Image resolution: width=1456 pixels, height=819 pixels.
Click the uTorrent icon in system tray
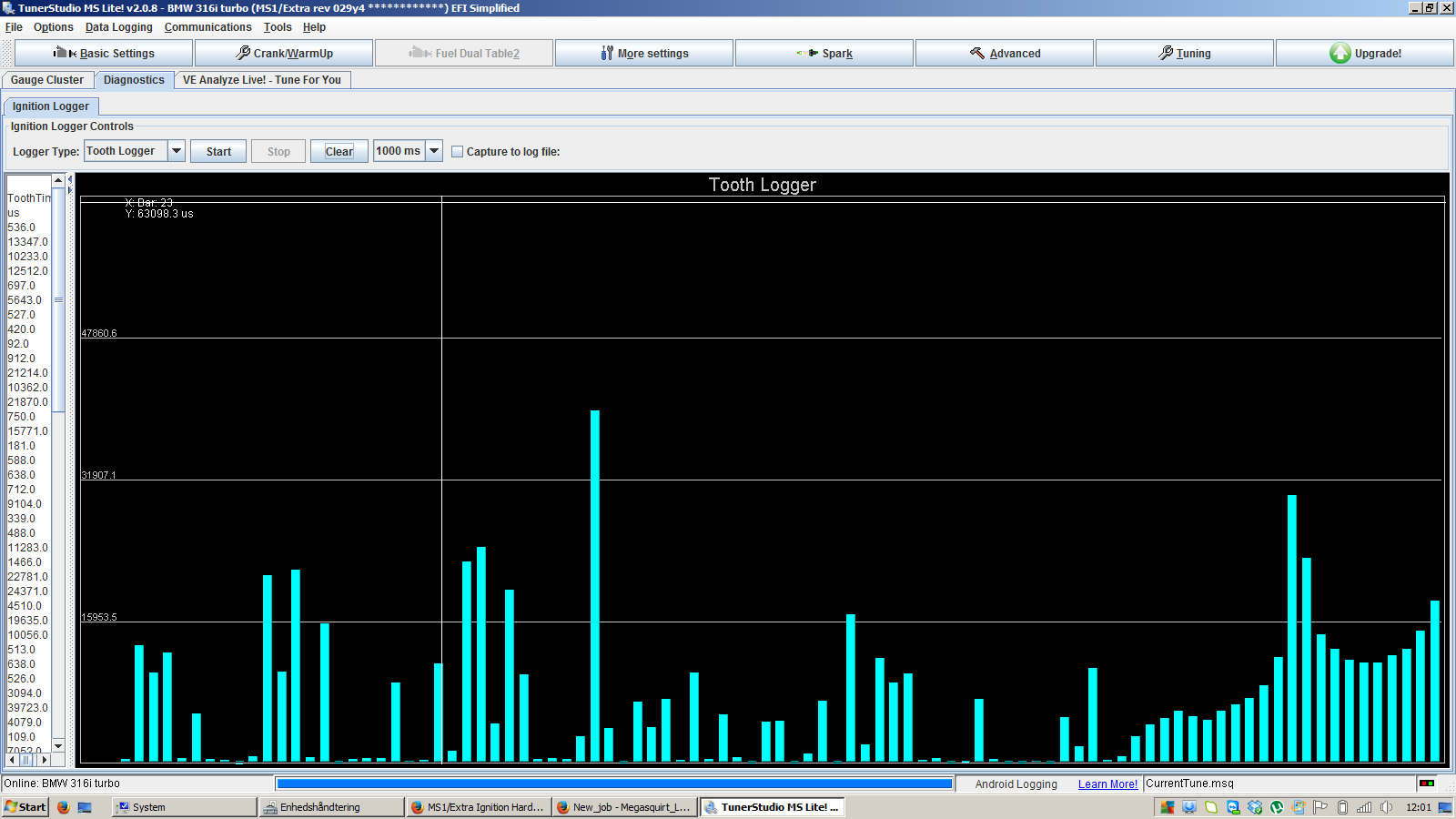point(1277,807)
